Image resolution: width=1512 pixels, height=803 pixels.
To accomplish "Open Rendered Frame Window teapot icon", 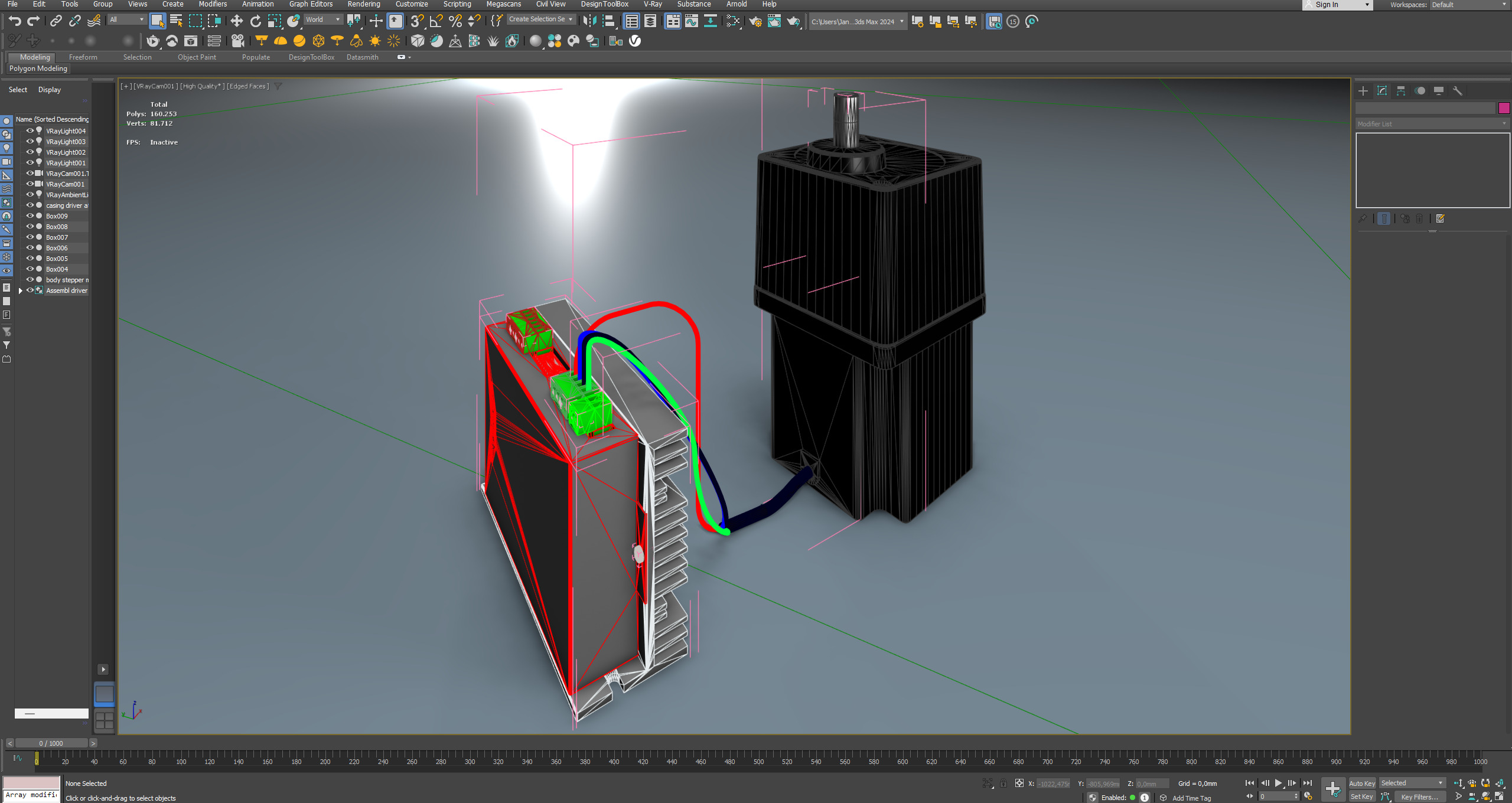I will tap(774, 21).
